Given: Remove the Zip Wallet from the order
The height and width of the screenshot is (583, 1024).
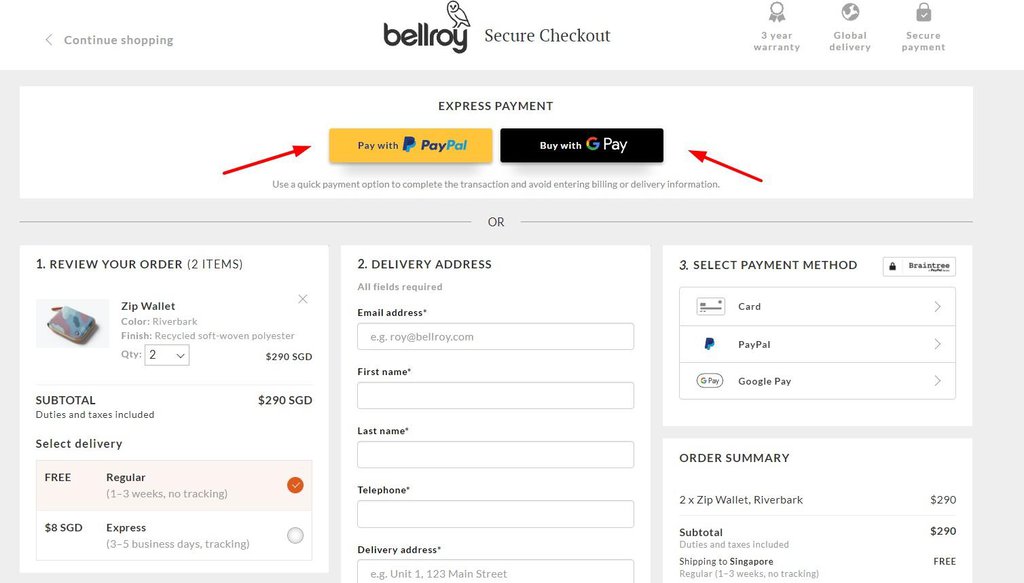Looking at the screenshot, I should 303,299.
